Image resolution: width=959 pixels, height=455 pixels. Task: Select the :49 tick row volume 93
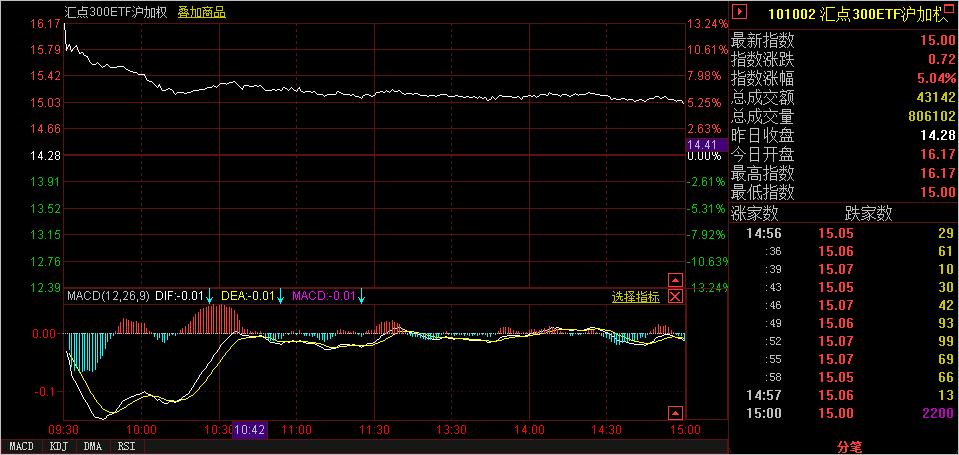coord(946,324)
